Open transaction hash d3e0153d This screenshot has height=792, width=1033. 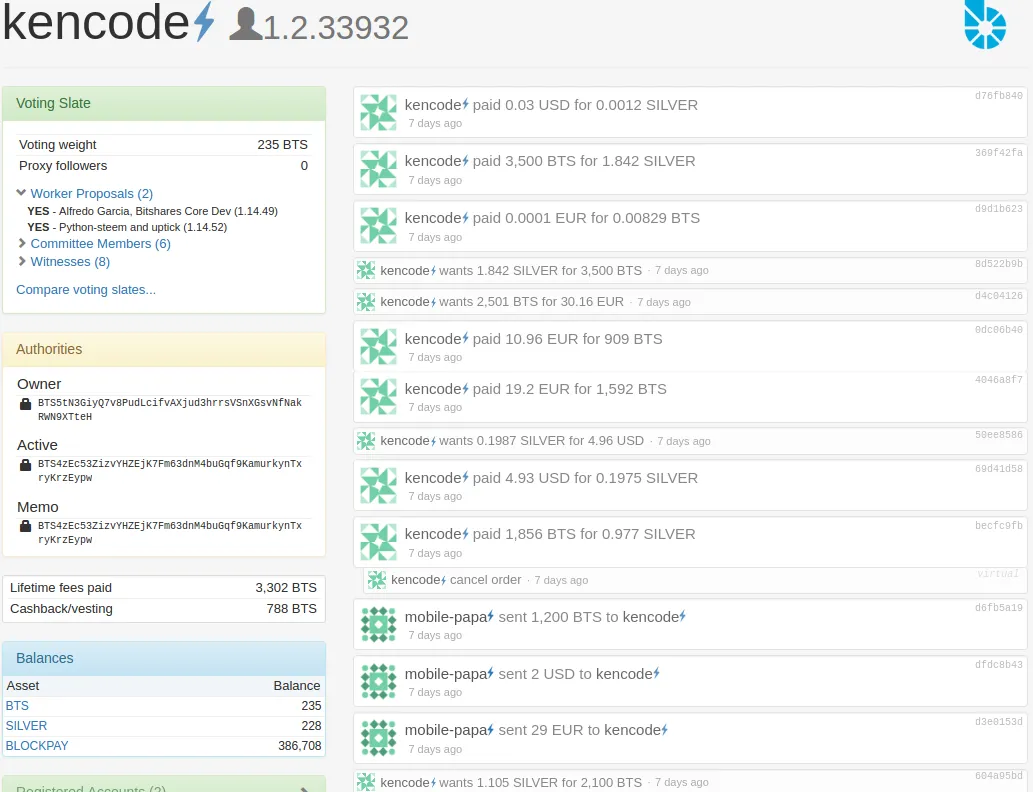[x=999, y=721]
